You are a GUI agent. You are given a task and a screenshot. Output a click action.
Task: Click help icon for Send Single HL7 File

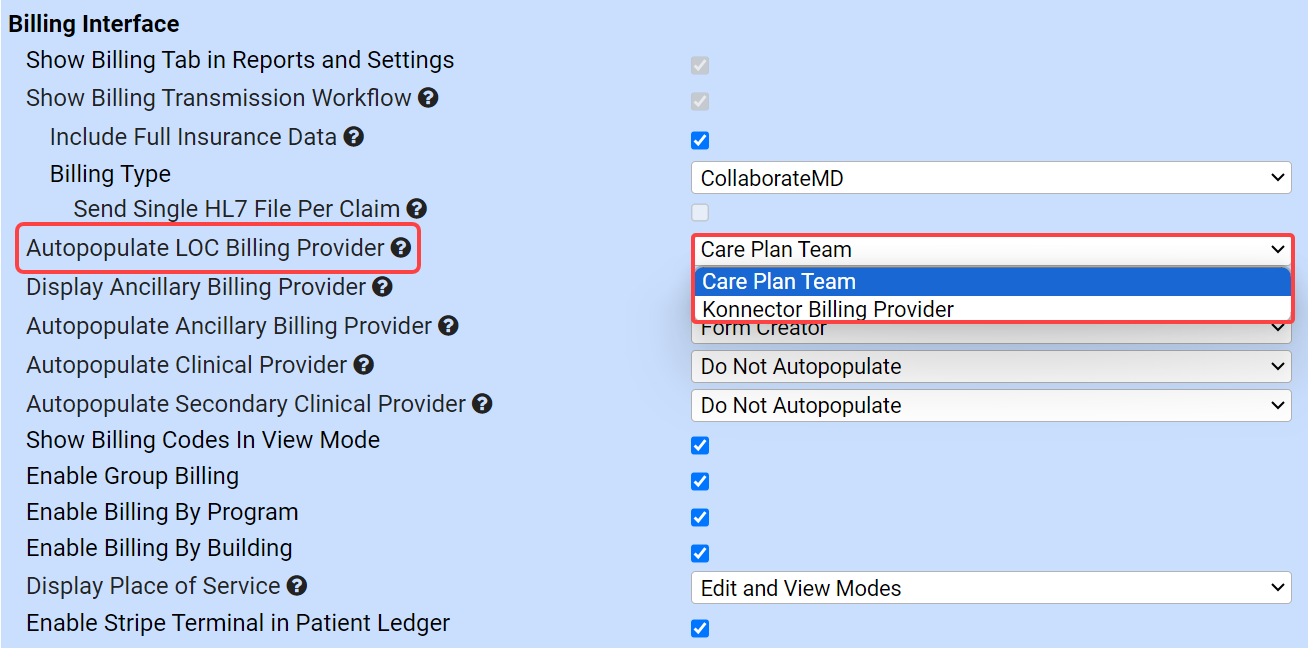(x=417, y=209)
